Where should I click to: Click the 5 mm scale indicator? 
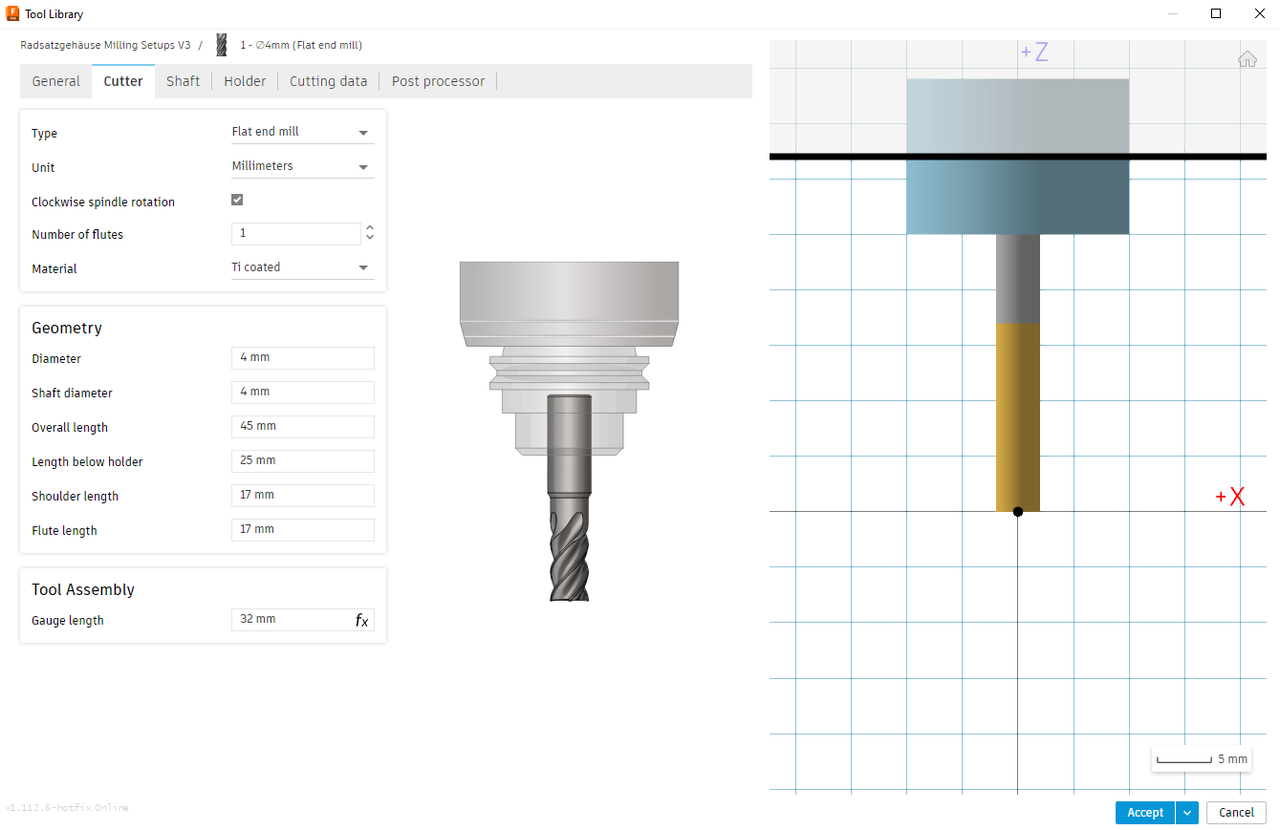[x=1201, y=759]
